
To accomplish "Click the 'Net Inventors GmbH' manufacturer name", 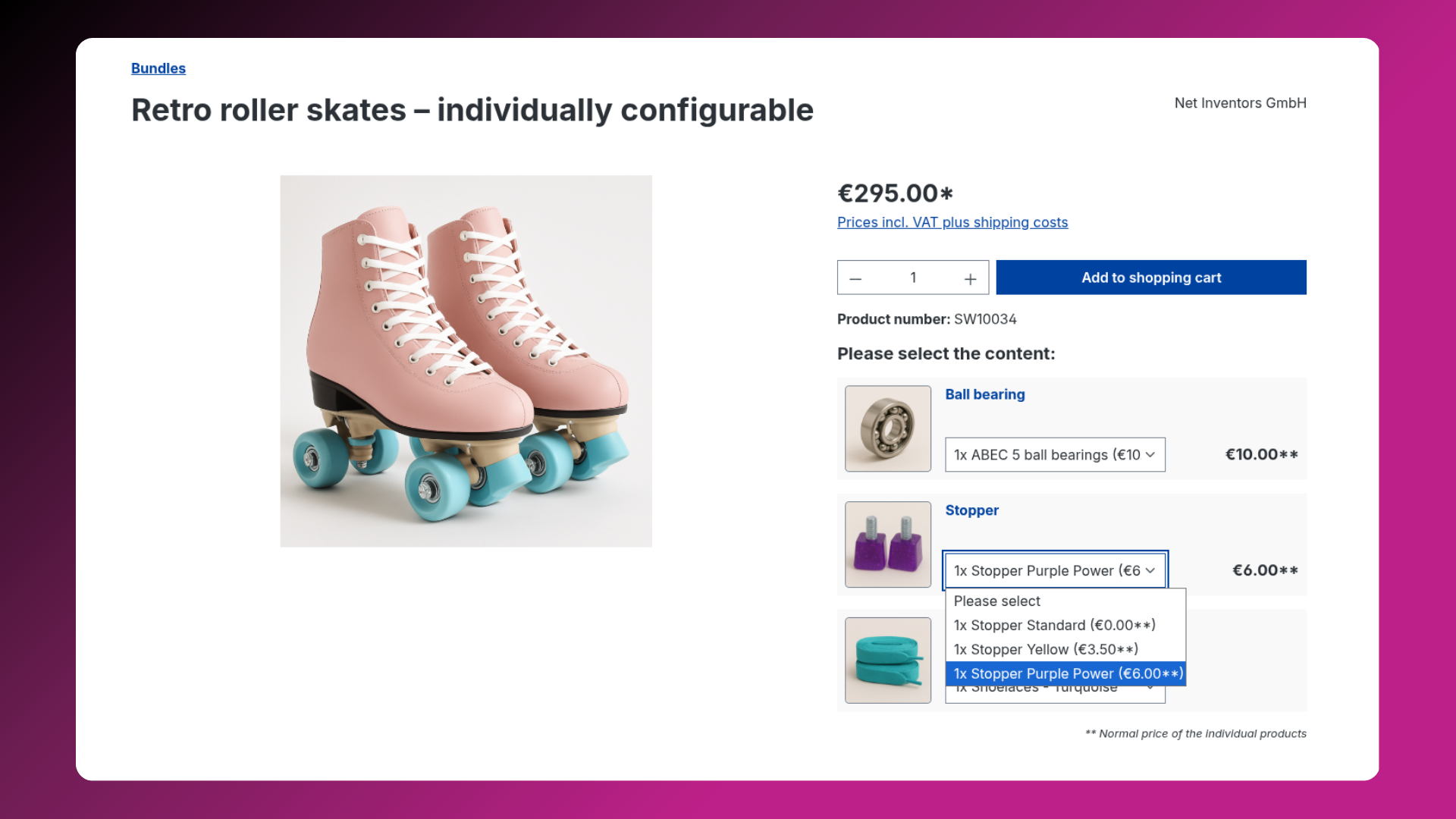I will pyautogui.click(x=1240, y=103).
